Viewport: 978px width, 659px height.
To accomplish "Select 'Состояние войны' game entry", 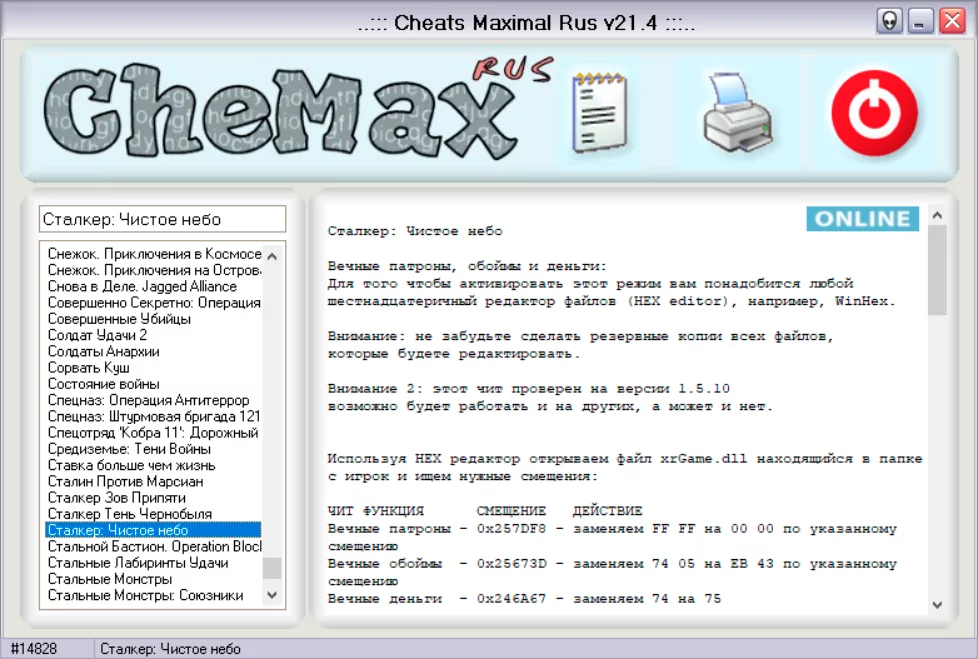I will [154, 383].
